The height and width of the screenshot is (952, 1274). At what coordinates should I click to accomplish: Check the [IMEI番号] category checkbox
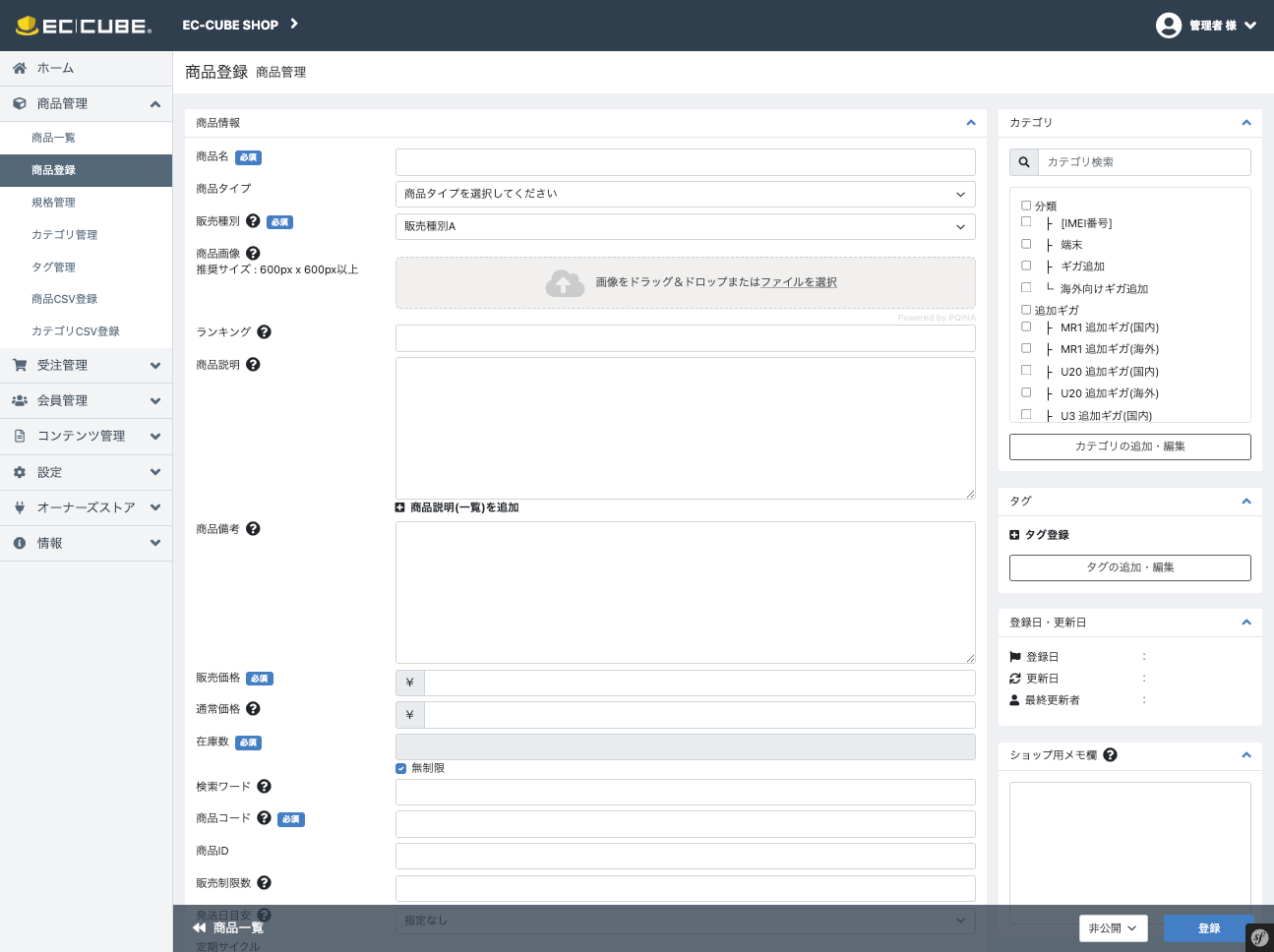click(1026, 221)
